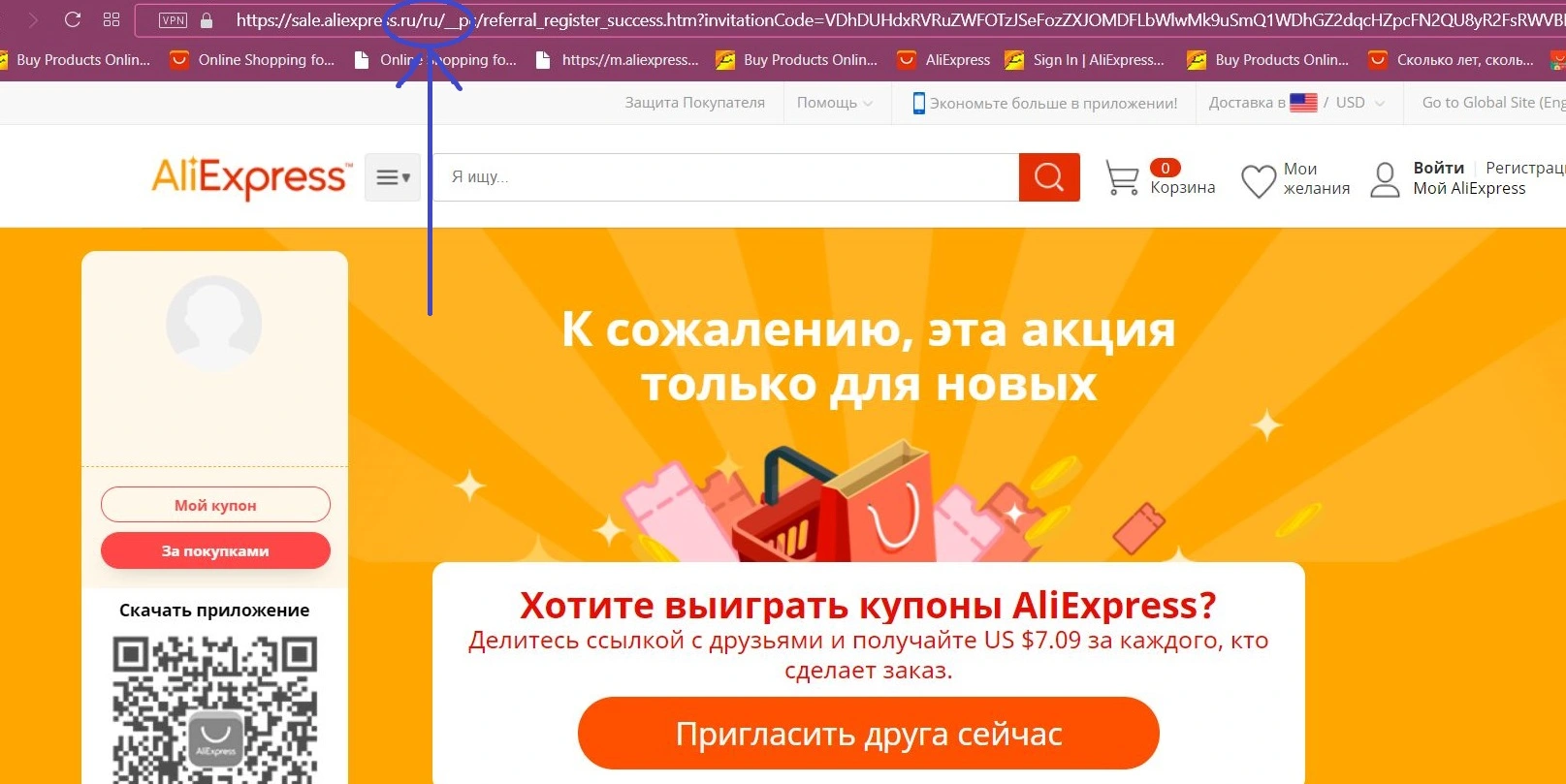Open the "AliExpress" bookmark in the bookmarks bar
Image resolution: width=1566 pixels, height=784 pixels.
pos(943,60)
